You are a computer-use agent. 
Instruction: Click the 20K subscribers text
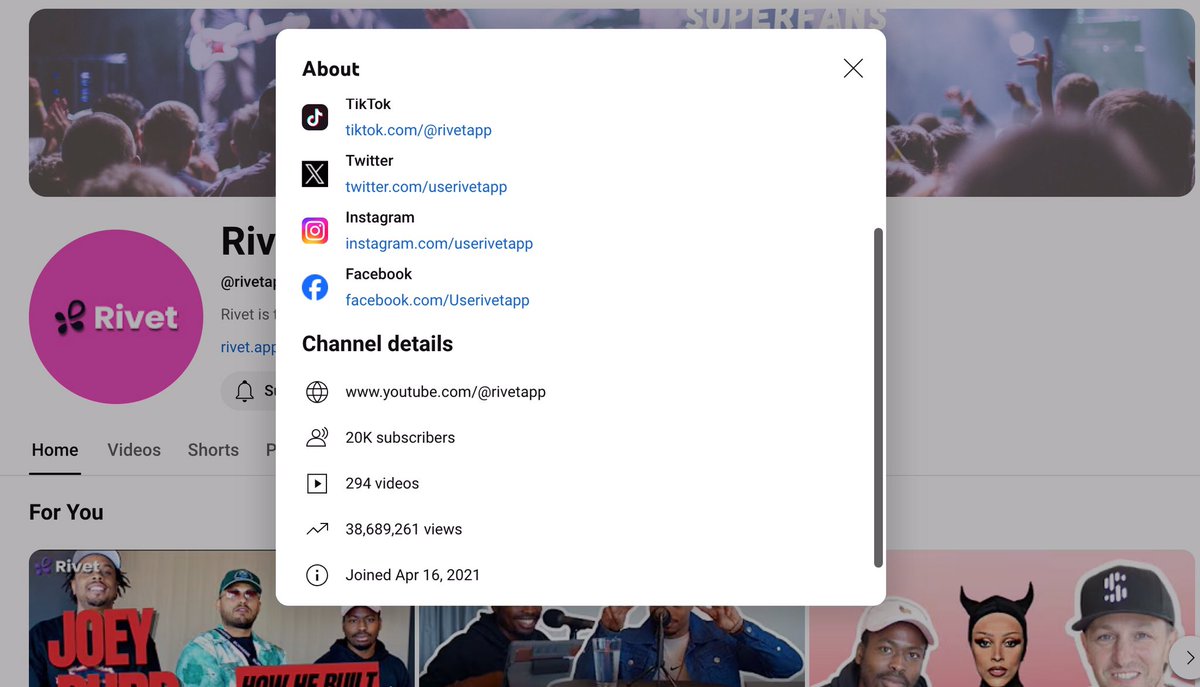[400, 437]
